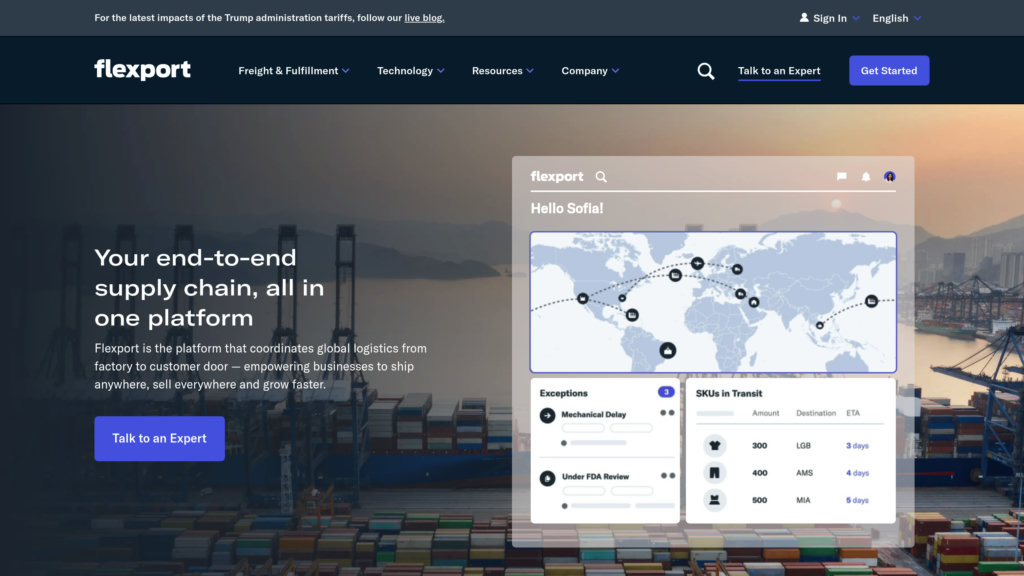Open dashboard notifications via the bell icon
Image resolution: width=1024 pixels, height=576 pixels.
(865, 176)
